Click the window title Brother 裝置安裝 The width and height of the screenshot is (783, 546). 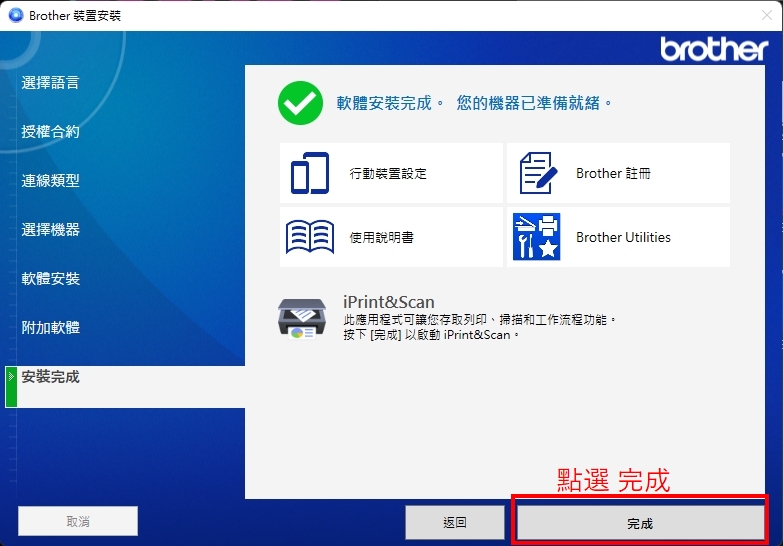tap(75, 15)
